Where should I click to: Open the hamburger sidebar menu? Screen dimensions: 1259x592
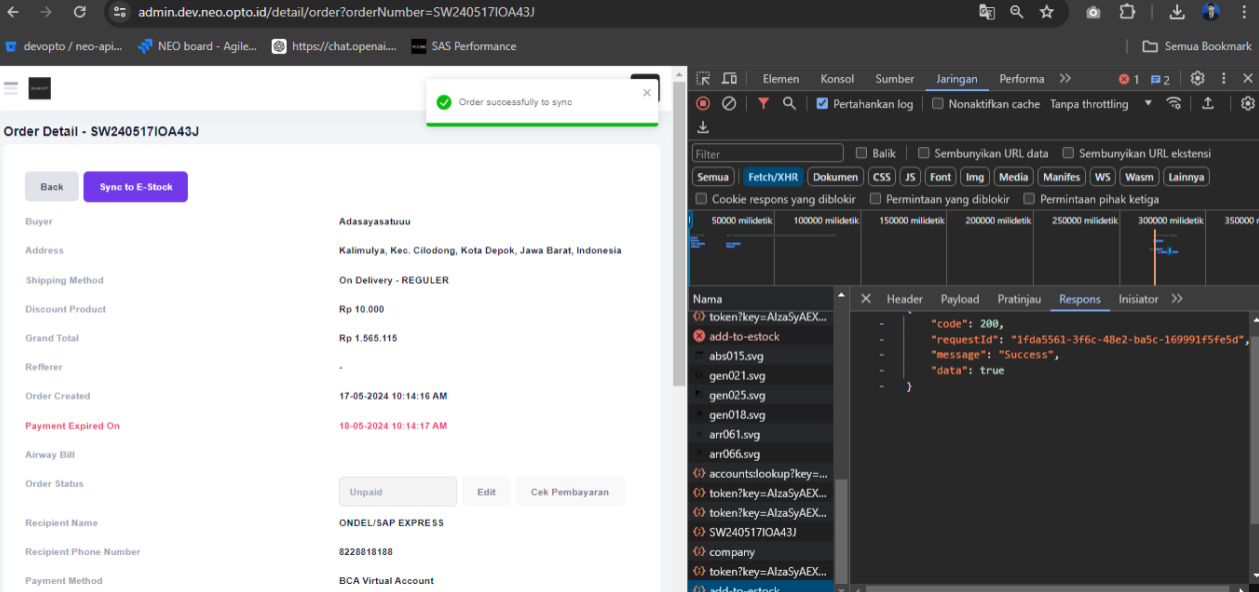point(11,88)
